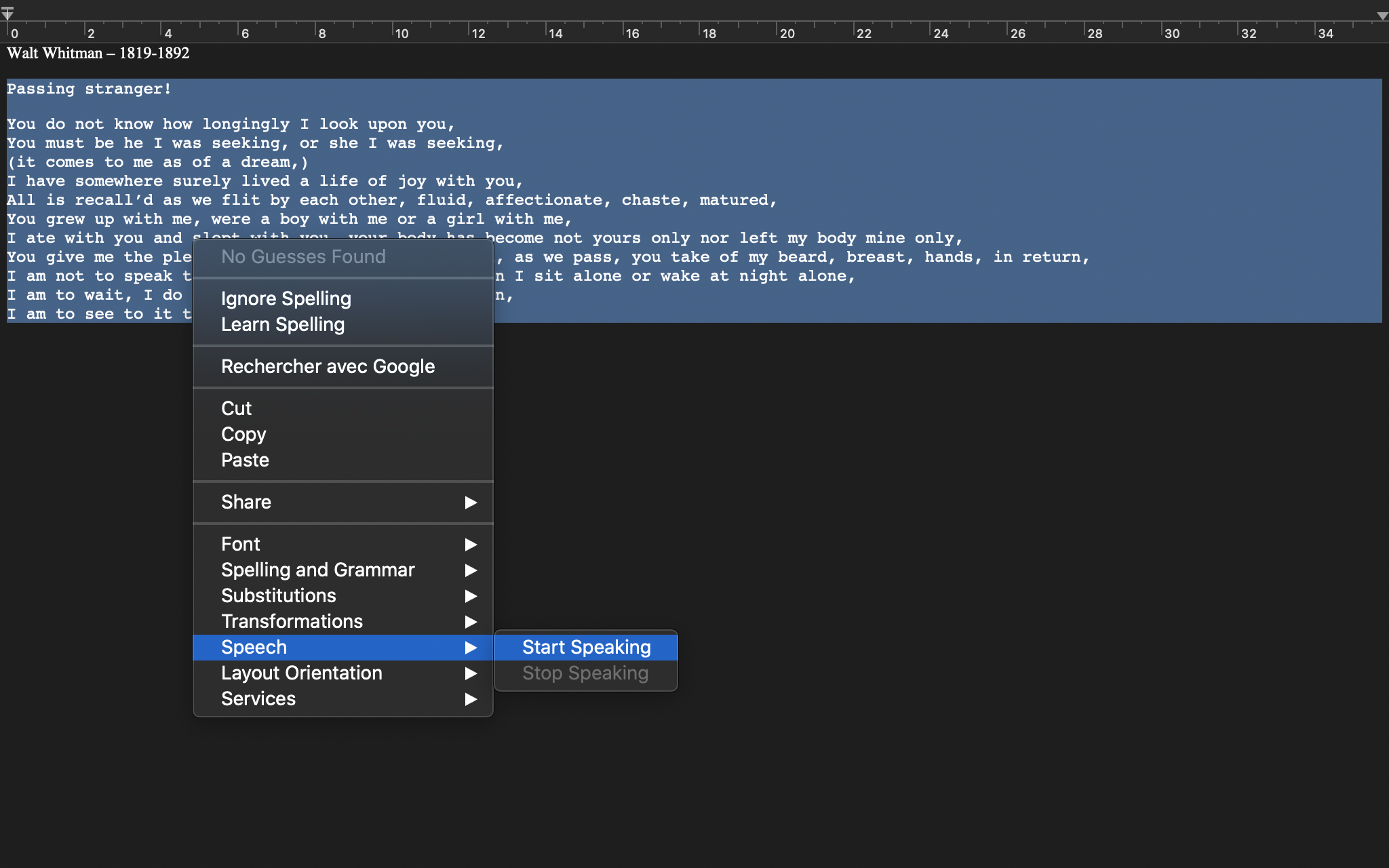Image resolution: width=1389 pixels, height=868 pixels.
Task: Open the Services submenu
Action: 343,698
